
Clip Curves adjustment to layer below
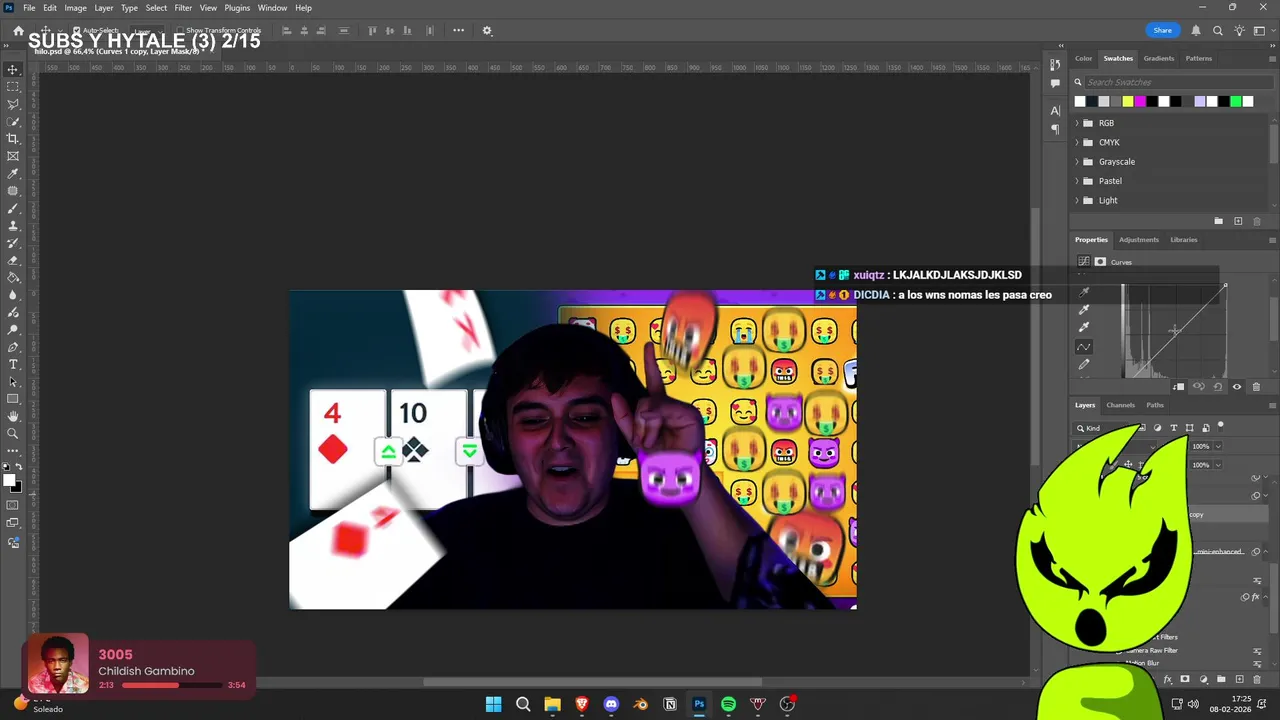[1179, 387]
